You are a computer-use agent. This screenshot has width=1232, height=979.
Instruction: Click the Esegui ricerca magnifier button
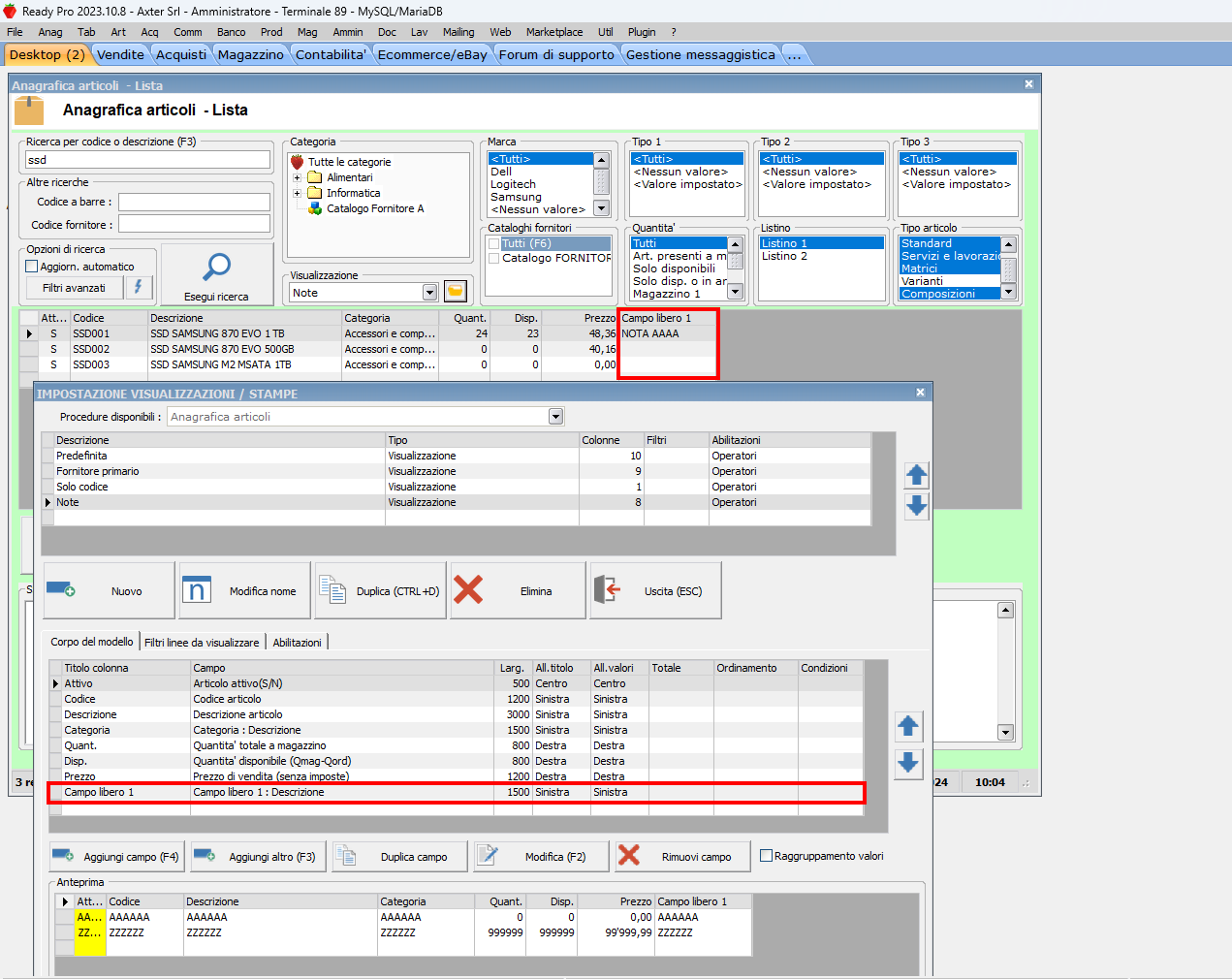(x=217, y=274)
